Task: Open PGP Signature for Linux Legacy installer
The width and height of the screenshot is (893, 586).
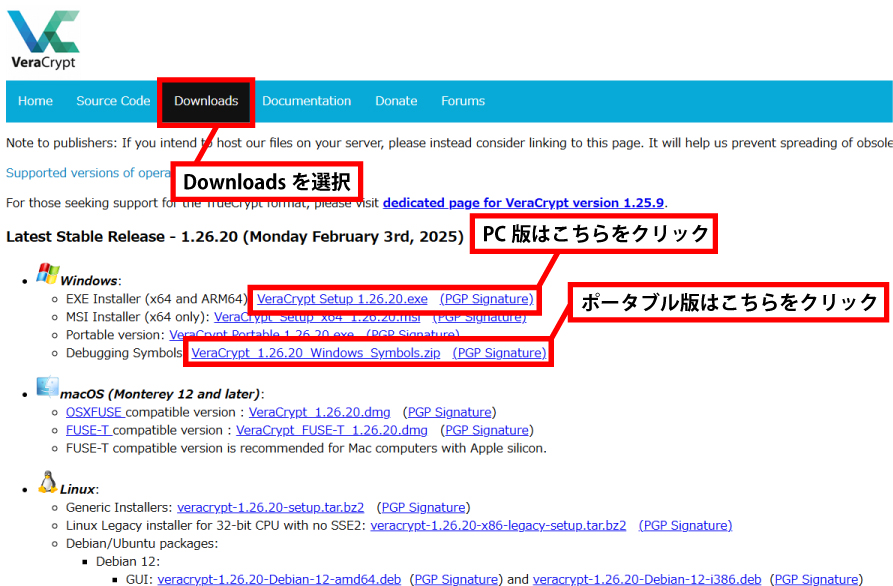Action: point(686,526)
